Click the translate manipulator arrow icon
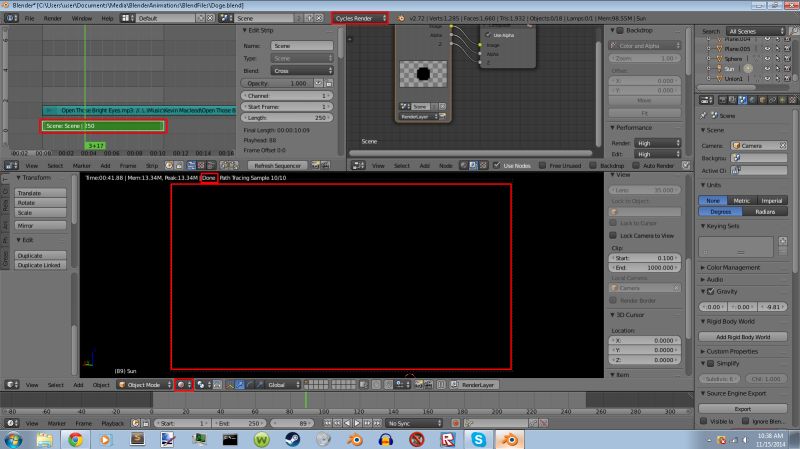 [240, 385]
